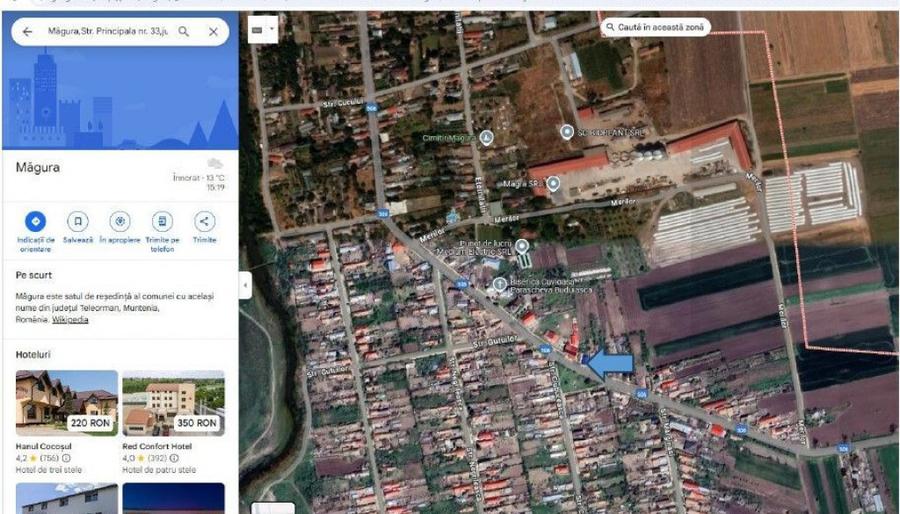Image resolution: width=900 pixels, height=514 pixels.
Task: Share location with Trimite icon
Action: pyautogui.click(x=204, y=221)
